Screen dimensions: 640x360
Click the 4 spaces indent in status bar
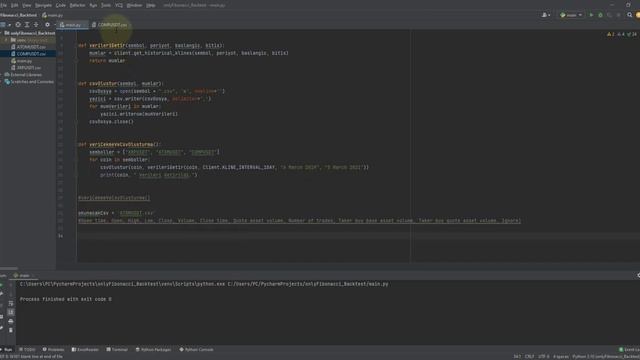(x=561, y=357)
